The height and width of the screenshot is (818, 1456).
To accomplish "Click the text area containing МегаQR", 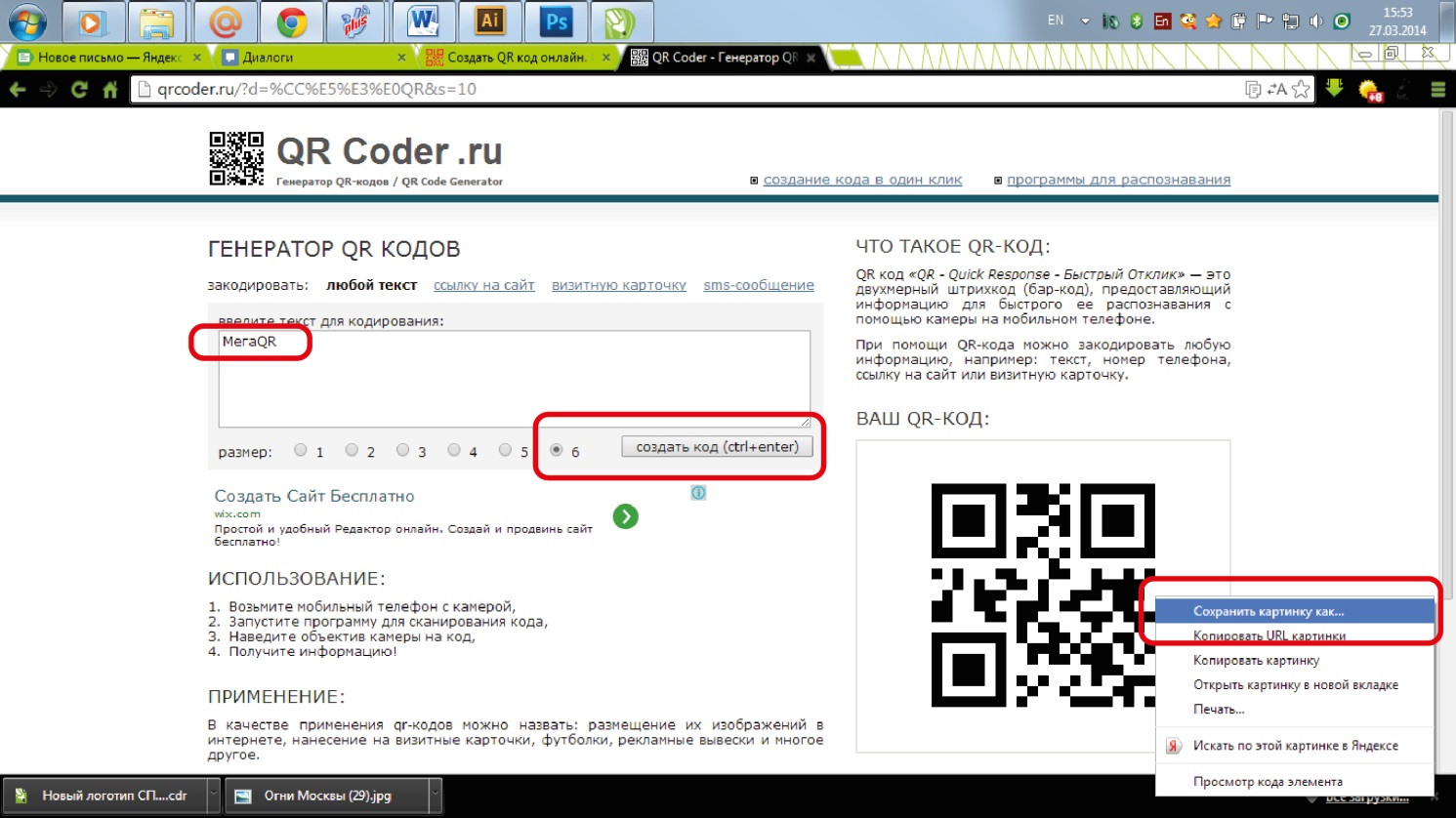I will 514,379.
